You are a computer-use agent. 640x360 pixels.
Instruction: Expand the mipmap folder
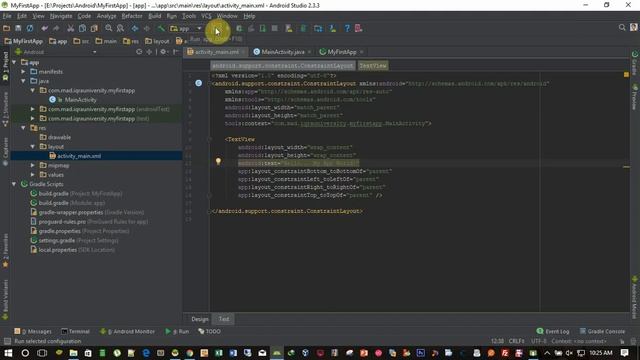(33, 166)
